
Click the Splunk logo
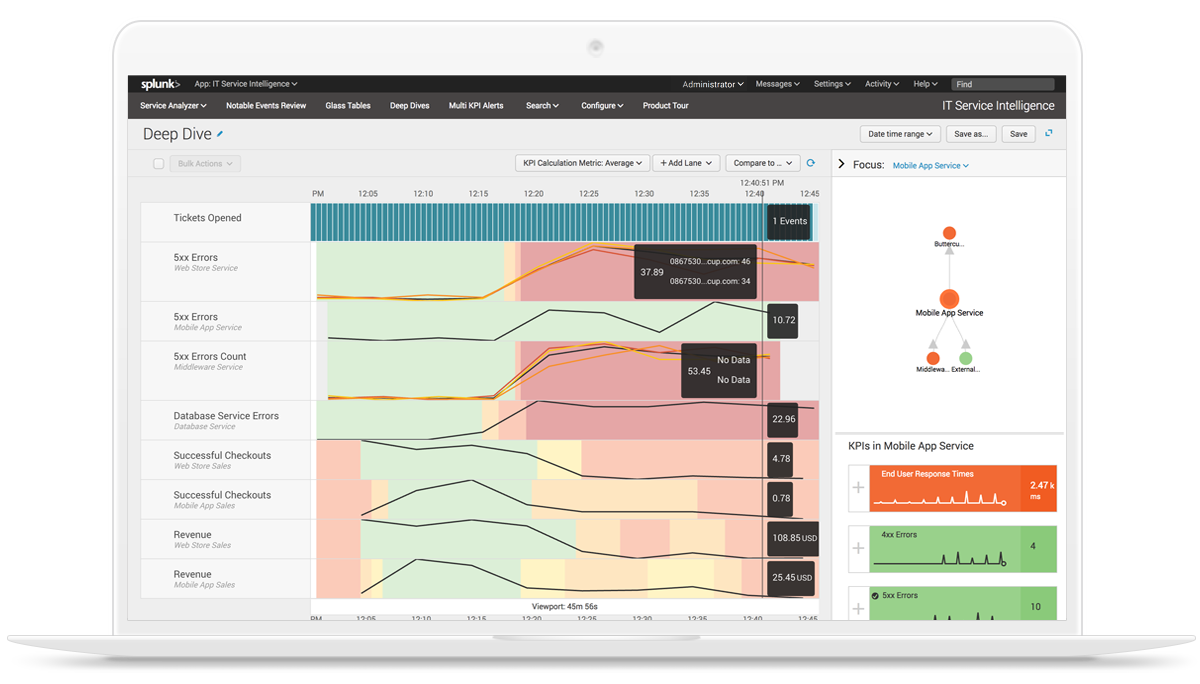click(x=160, y=84)
